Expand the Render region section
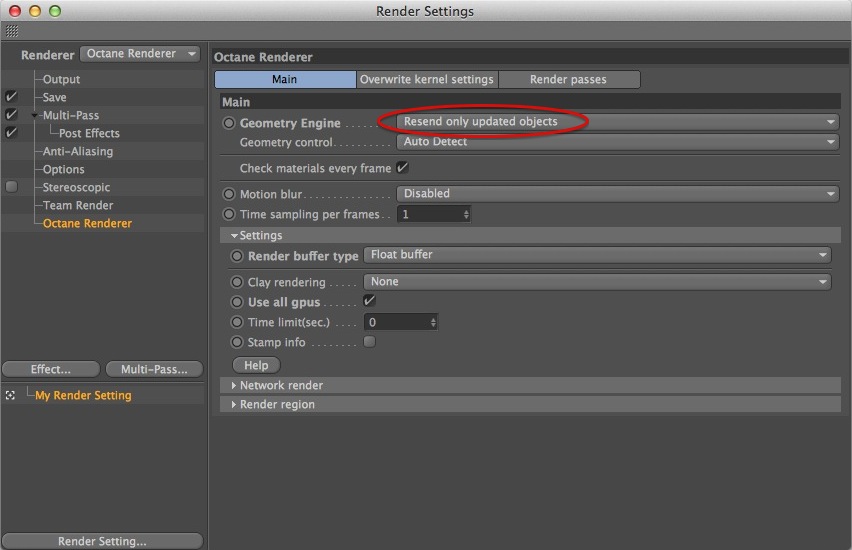Screen dimensions: 852x550 click(x=234, y=404)
